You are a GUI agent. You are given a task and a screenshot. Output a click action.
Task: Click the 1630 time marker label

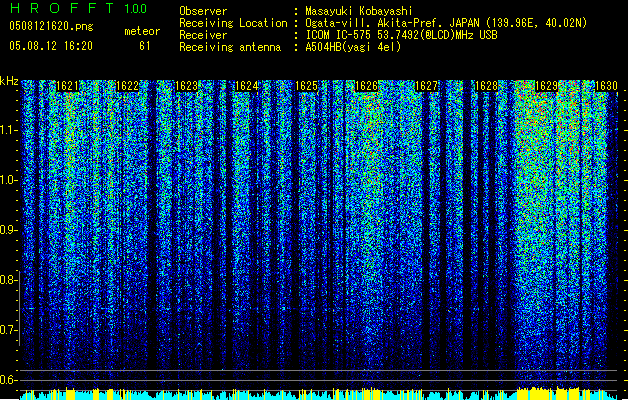point(606,86)
